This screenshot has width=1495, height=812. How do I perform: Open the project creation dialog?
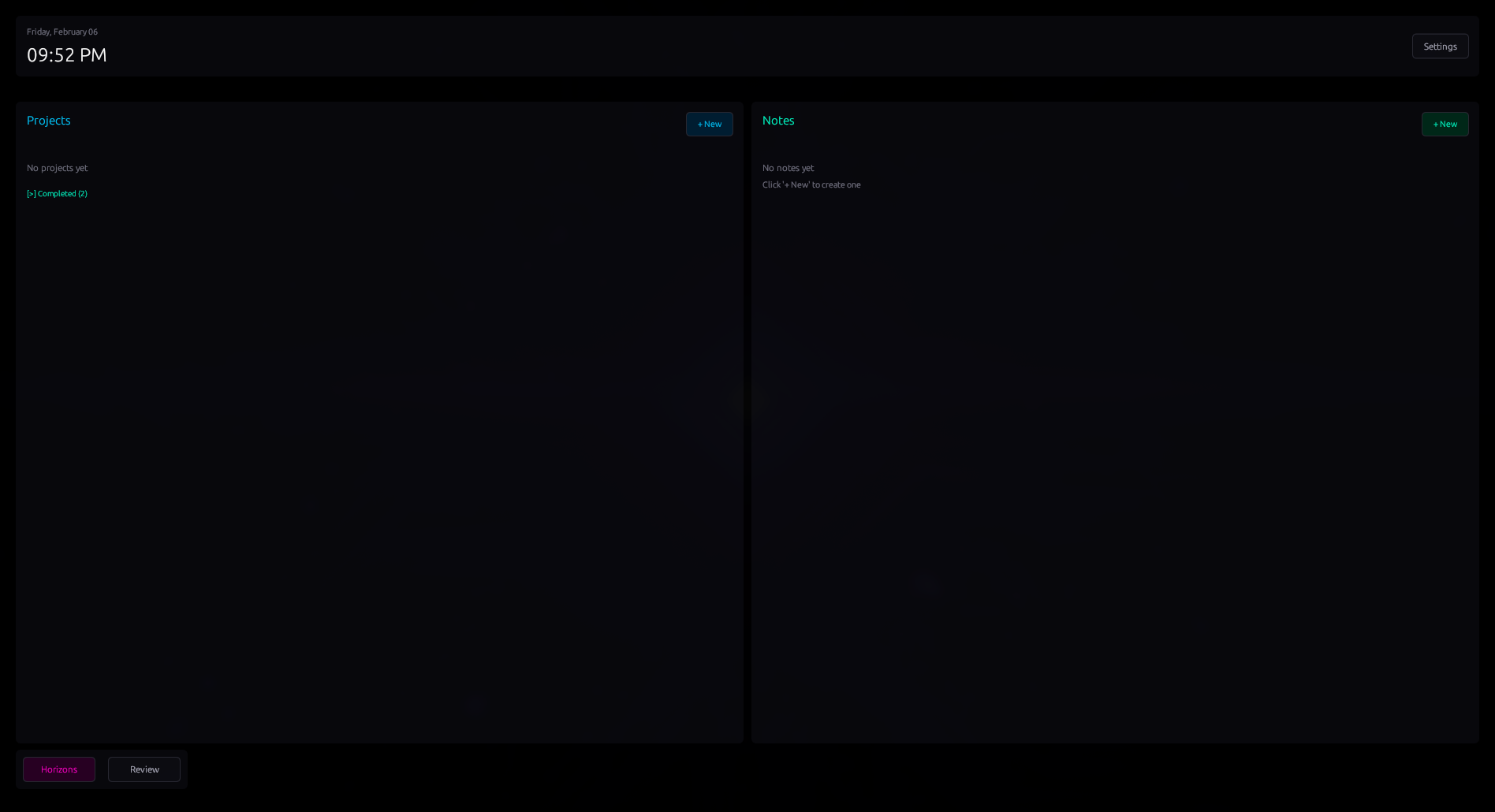pyautogui.click(x=709, y=124)
